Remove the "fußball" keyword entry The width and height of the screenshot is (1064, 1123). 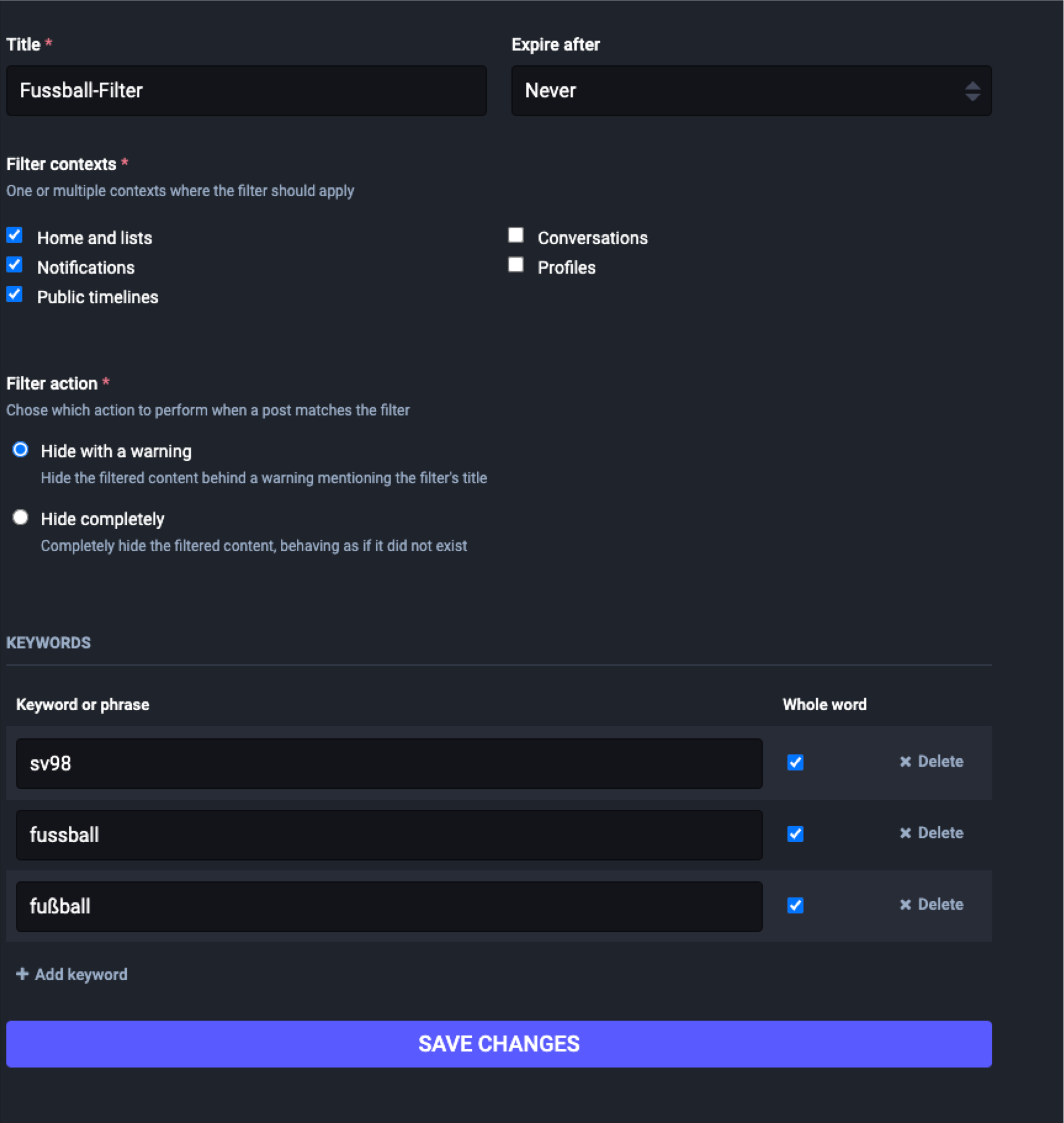point(930,904)
